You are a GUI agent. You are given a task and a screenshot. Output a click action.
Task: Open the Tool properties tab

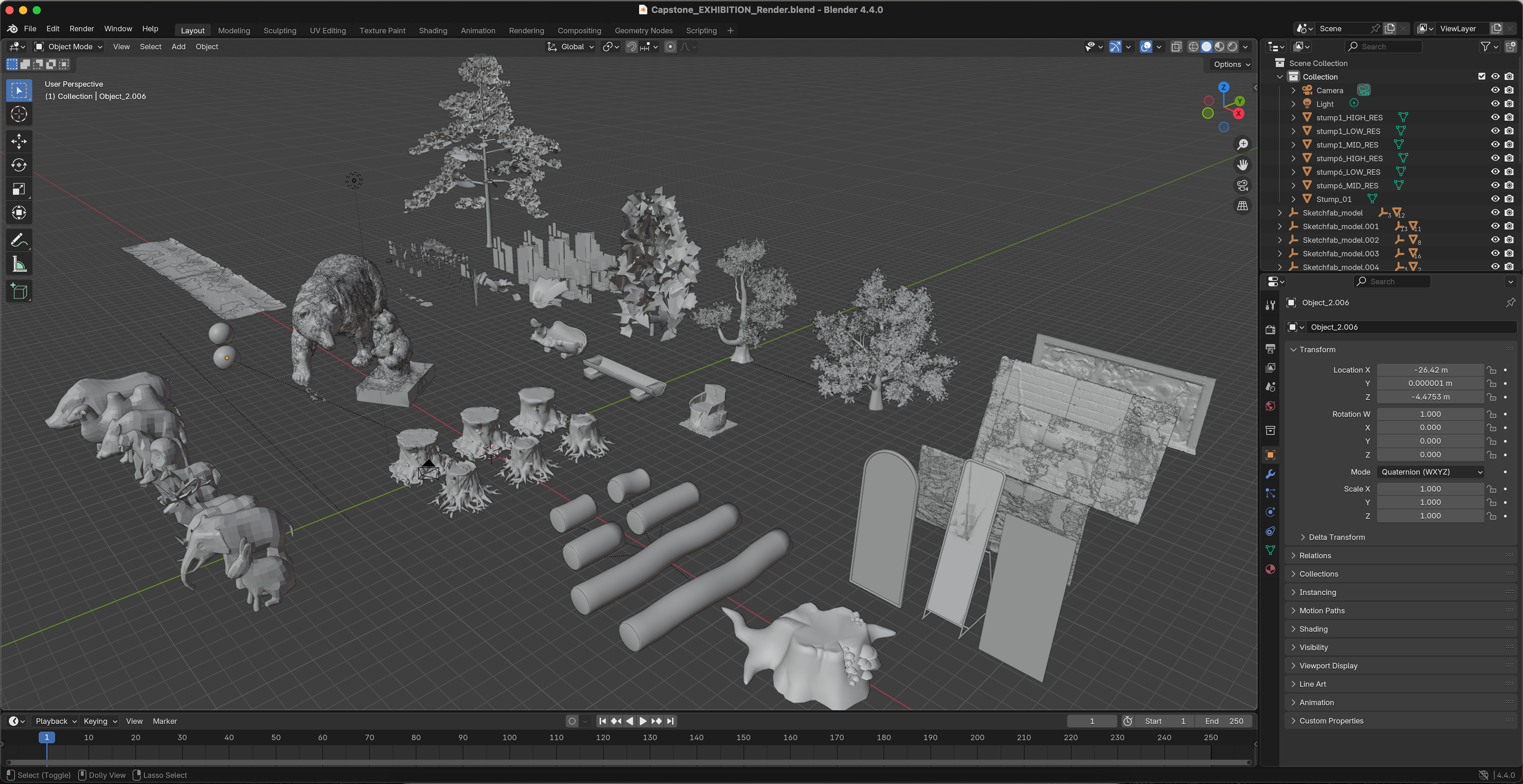1270,306
